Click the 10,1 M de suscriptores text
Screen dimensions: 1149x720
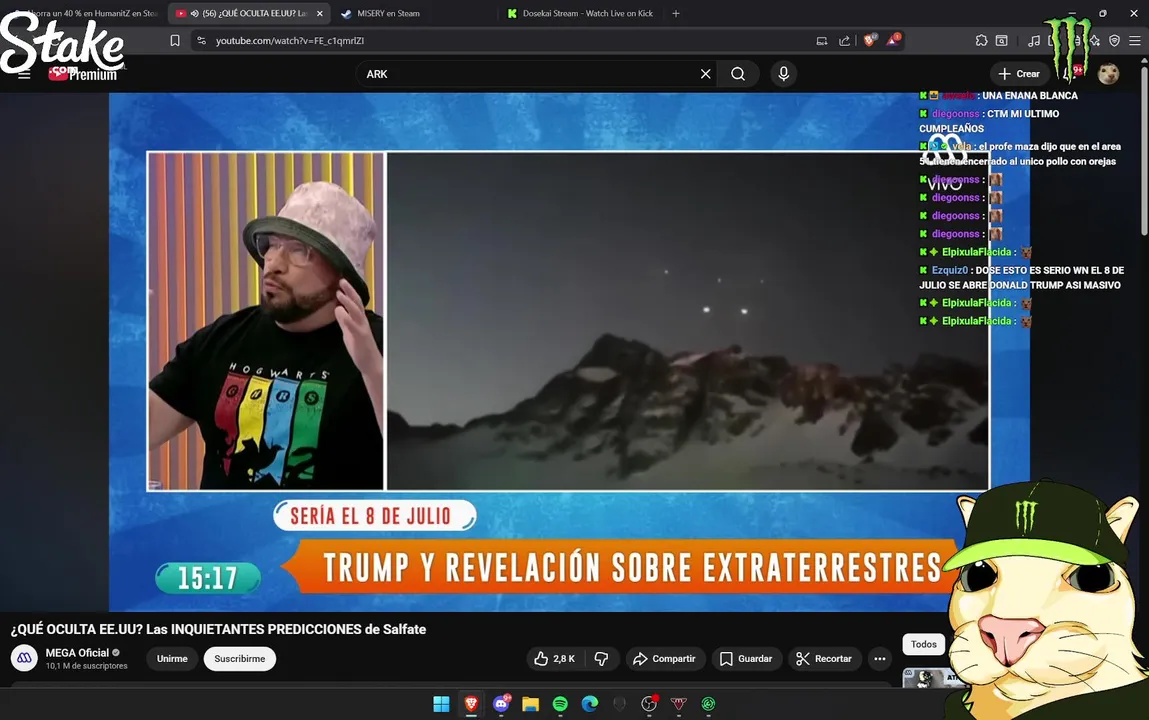pyautogui.click(x=86, y=666)
